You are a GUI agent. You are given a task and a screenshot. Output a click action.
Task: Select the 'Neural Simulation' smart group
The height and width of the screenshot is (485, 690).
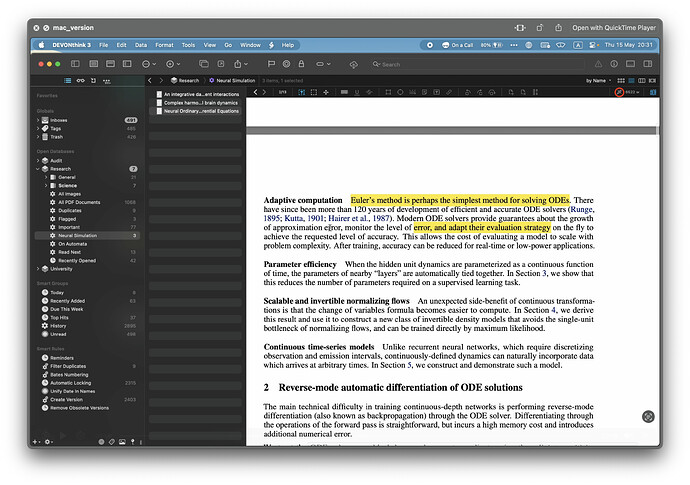pos(87,235)
